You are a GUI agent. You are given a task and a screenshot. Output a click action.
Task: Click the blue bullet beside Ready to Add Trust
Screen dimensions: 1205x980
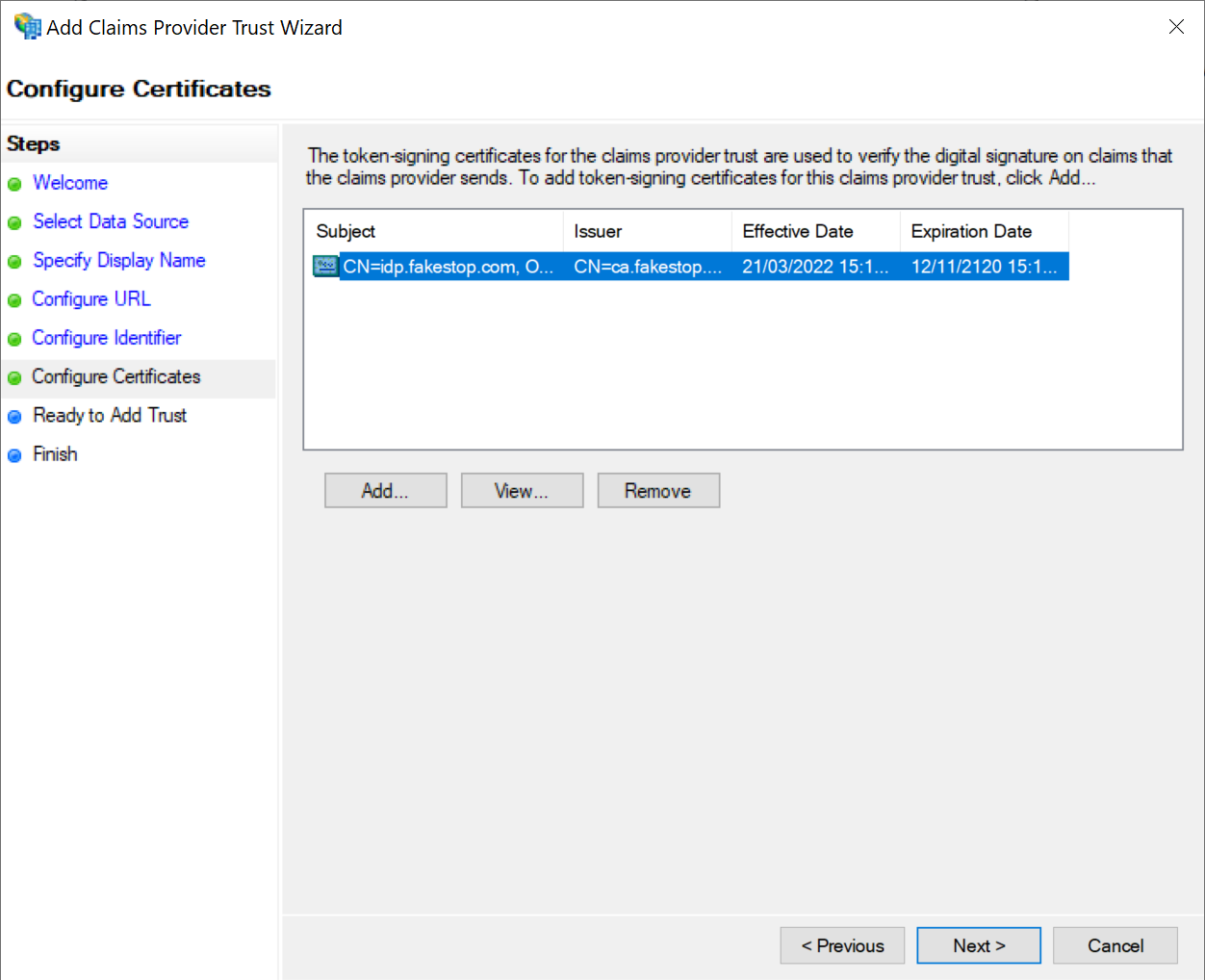(14, 417)
